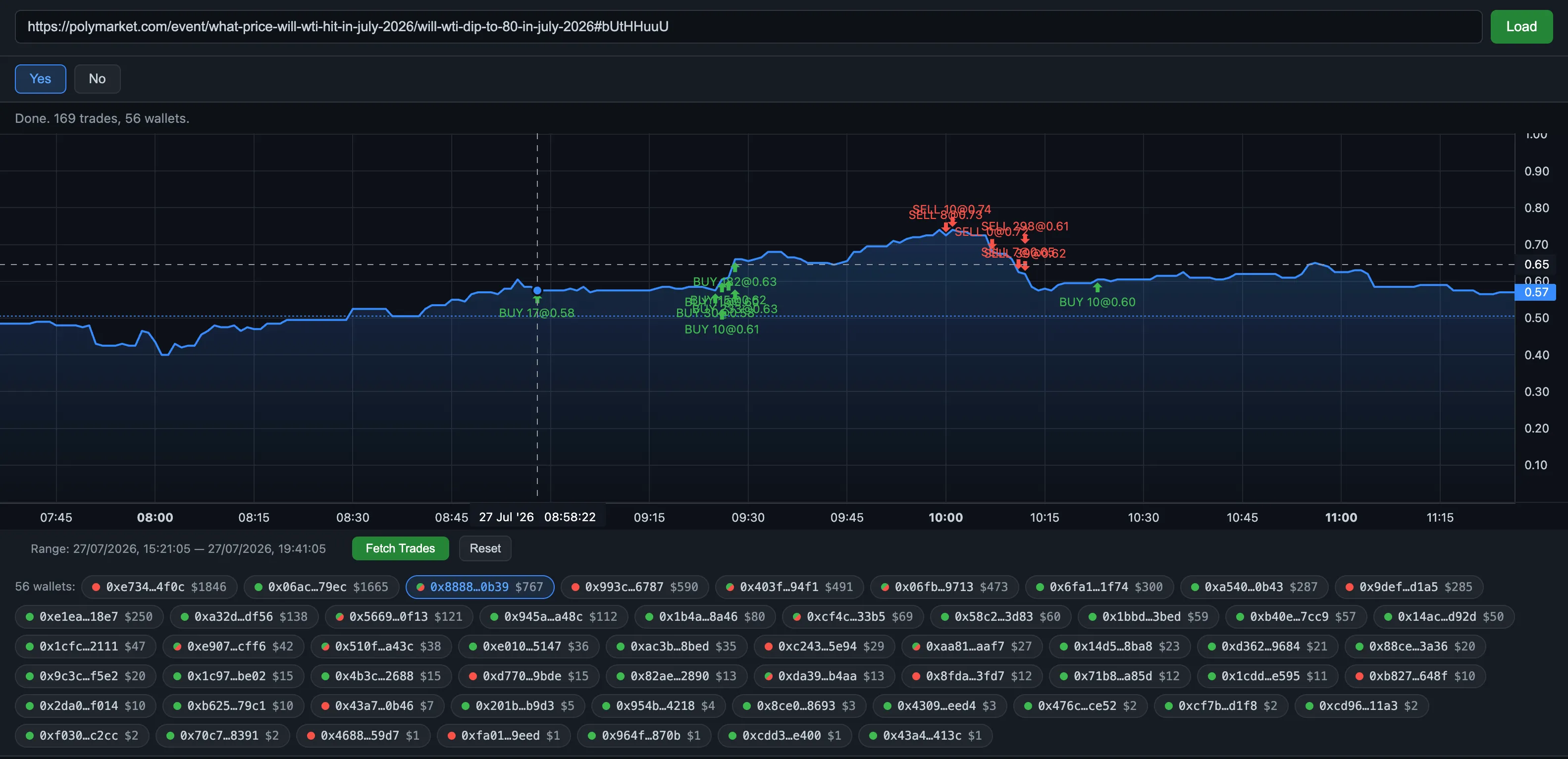Screen dimensions: 1568x759
Task: Select wallet 0xcf4c…33b5 $69 chip
Action: [x=853, y=617]
